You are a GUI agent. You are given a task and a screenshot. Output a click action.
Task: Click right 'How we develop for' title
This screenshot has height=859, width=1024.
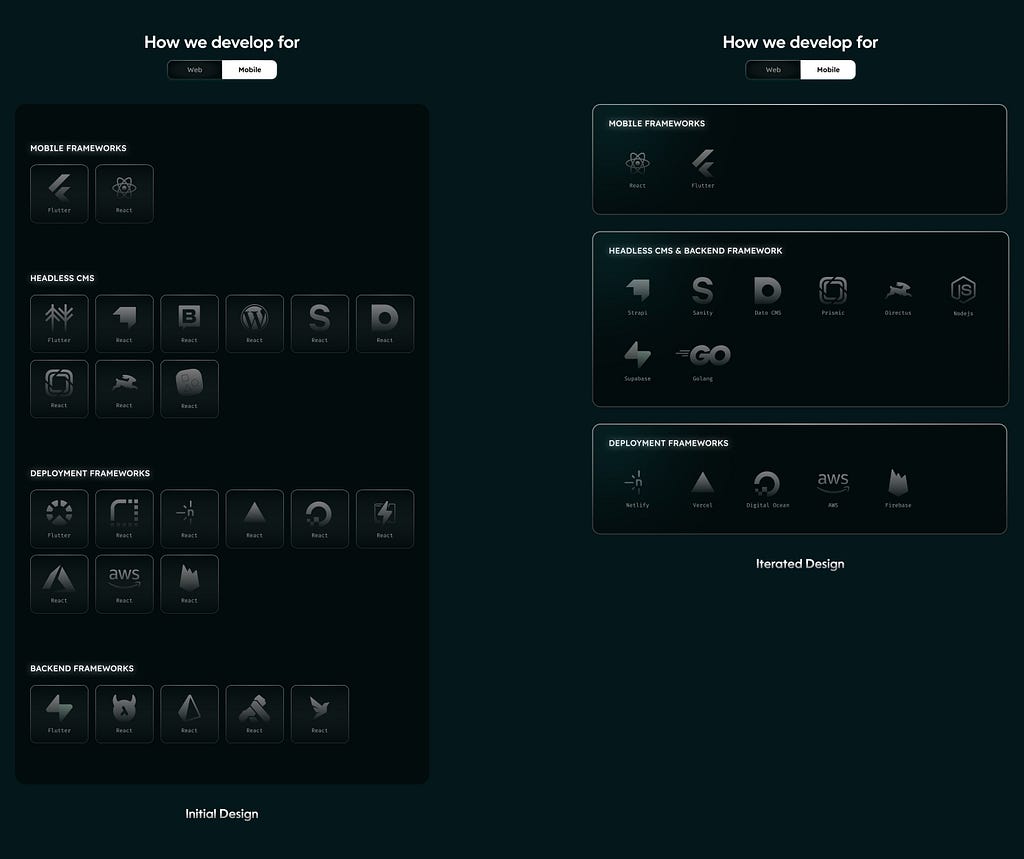[x=800, y=42]
